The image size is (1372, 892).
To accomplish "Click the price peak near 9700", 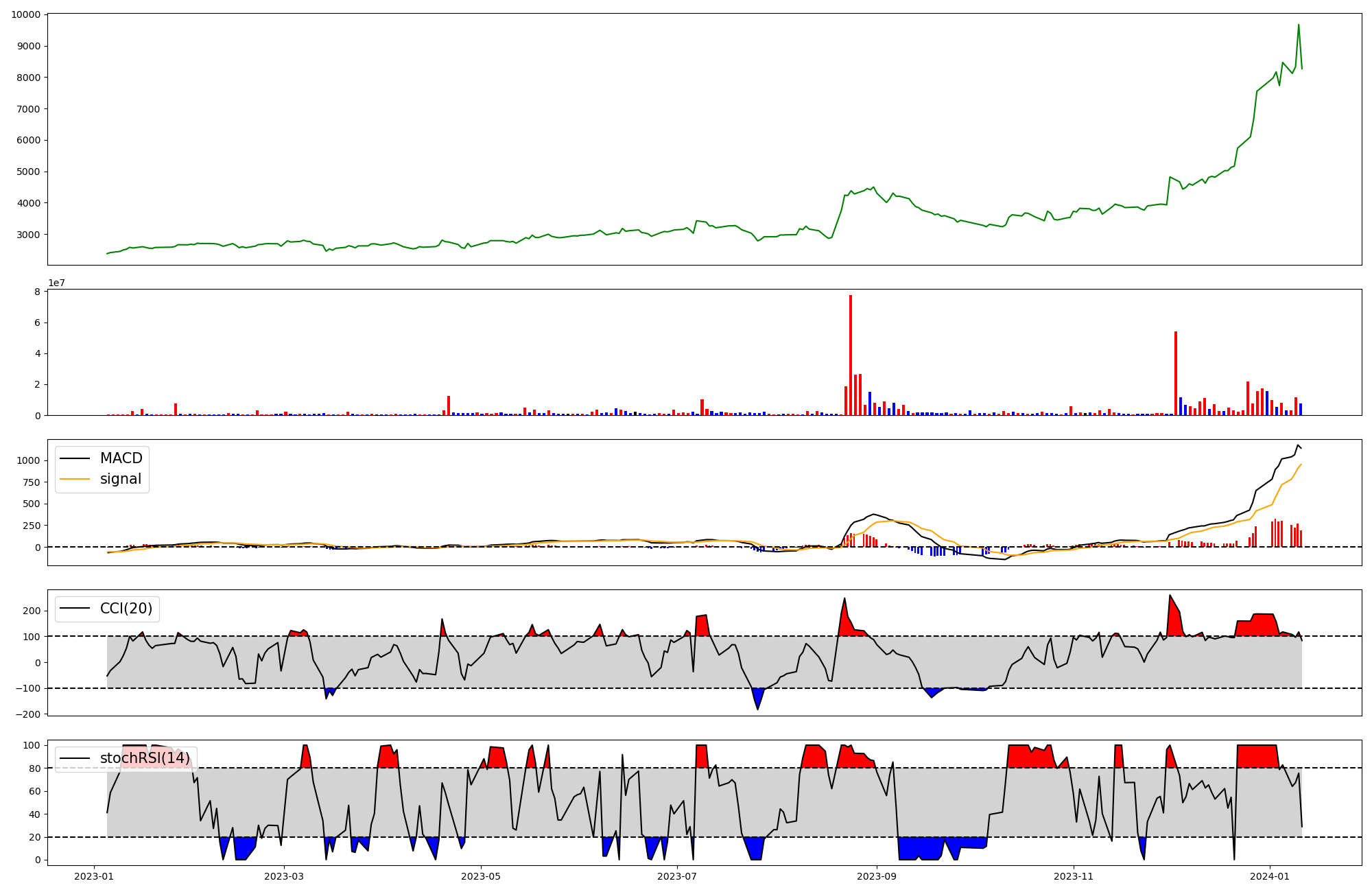I will point(1298,25).
